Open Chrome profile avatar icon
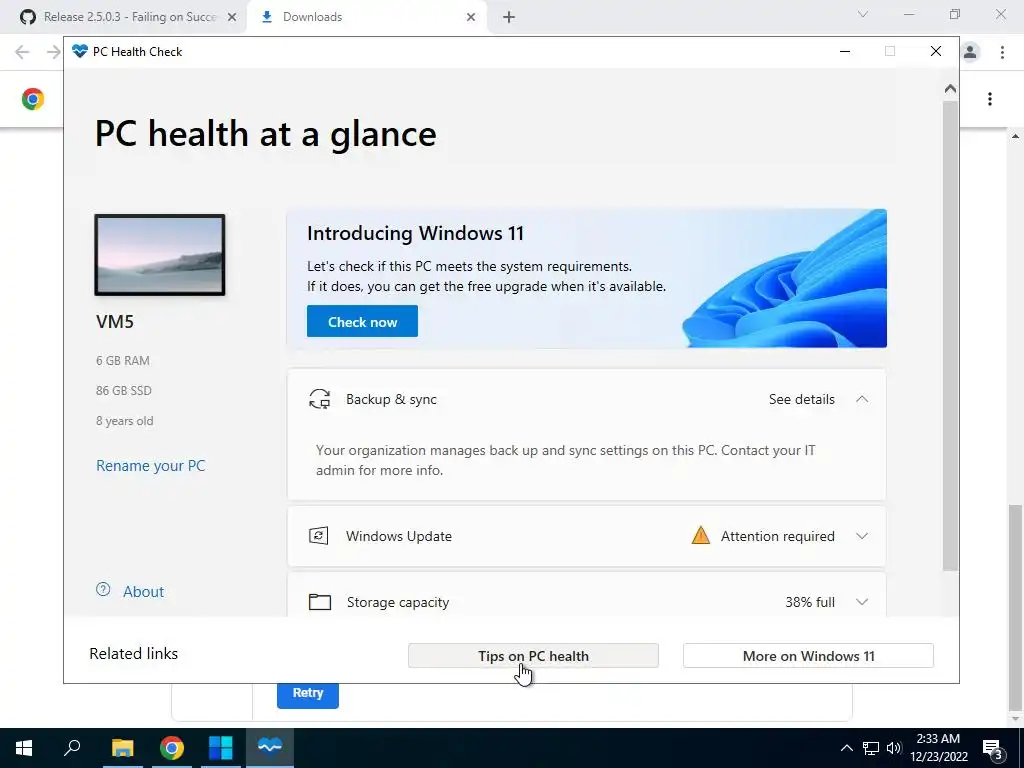 click(x=970, y=52)
